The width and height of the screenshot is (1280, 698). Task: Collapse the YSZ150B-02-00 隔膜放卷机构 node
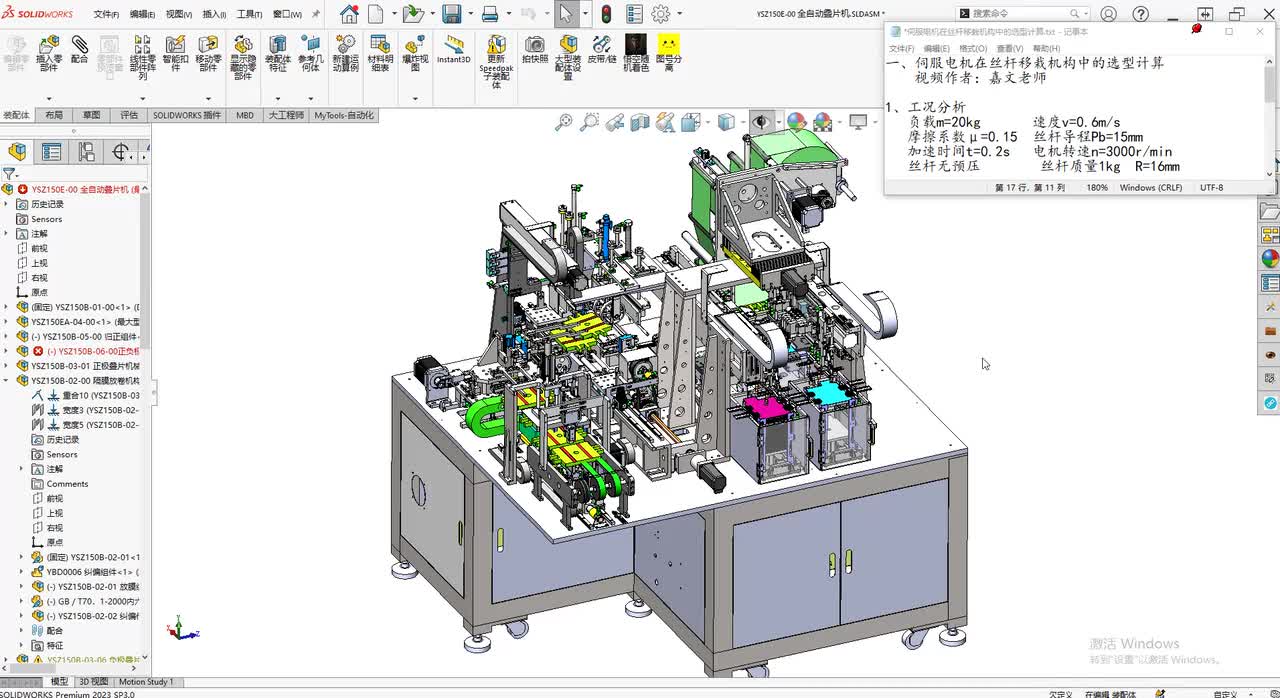pos(6,381)
